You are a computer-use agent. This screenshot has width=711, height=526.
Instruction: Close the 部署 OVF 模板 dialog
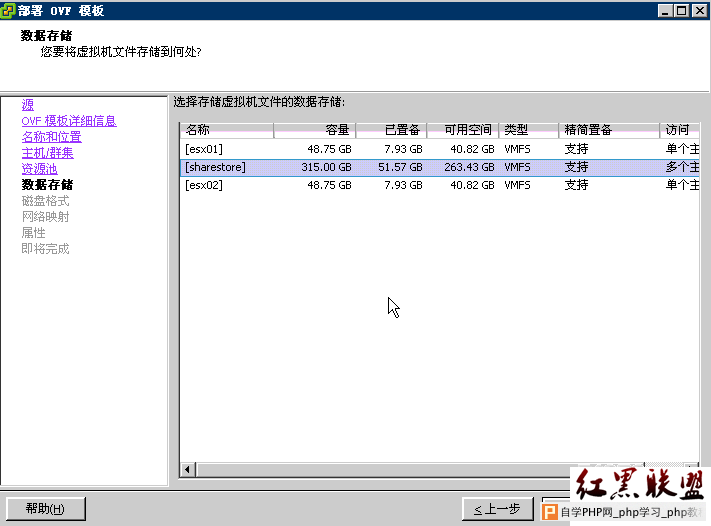(x=700, y=10)
